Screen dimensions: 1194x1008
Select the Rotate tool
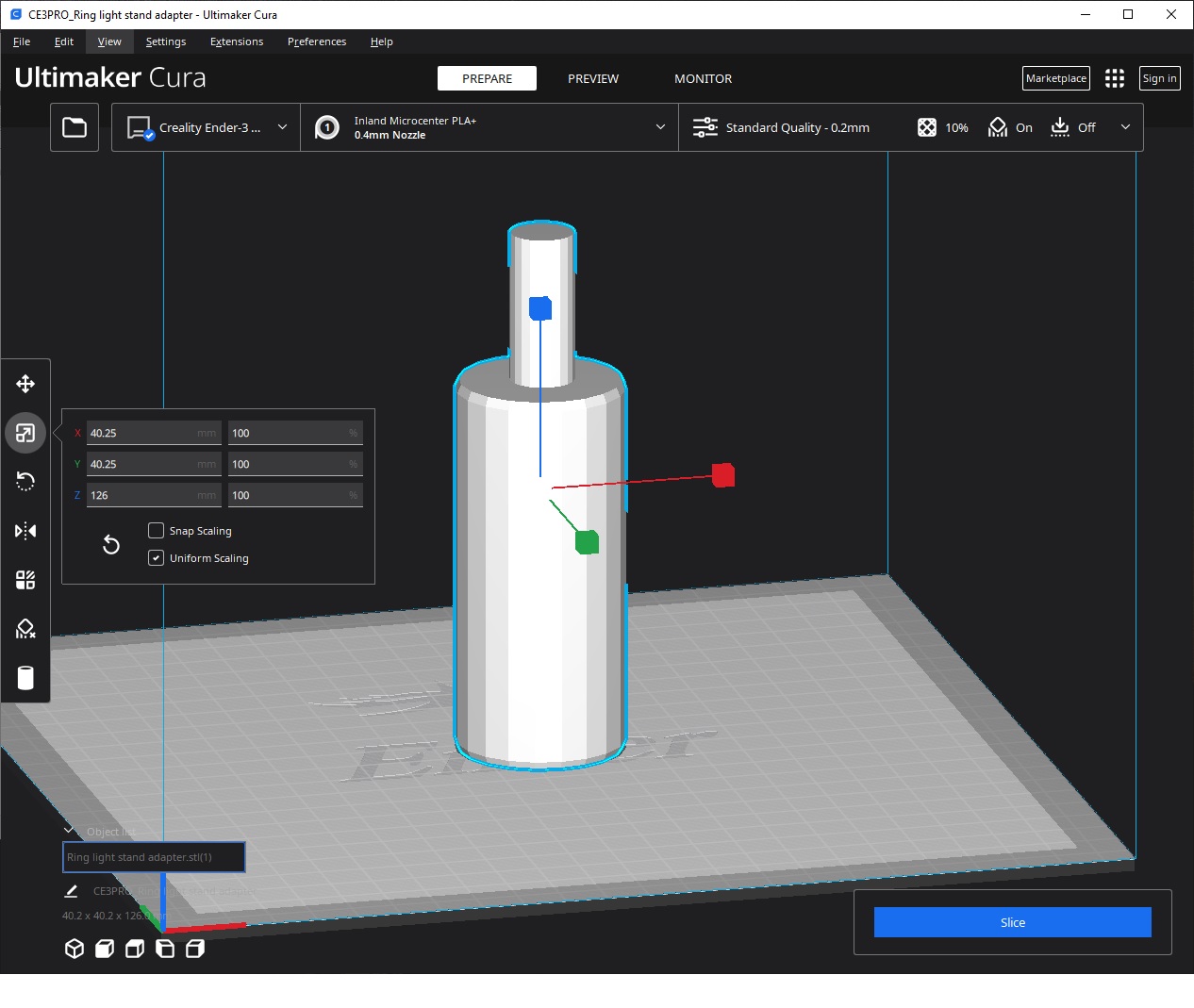25,482
